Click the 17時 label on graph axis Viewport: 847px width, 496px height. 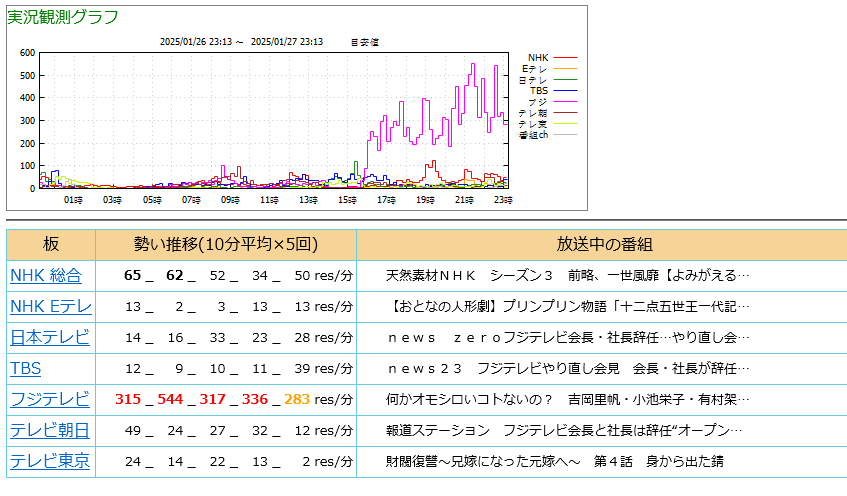[x=386, y=200]
